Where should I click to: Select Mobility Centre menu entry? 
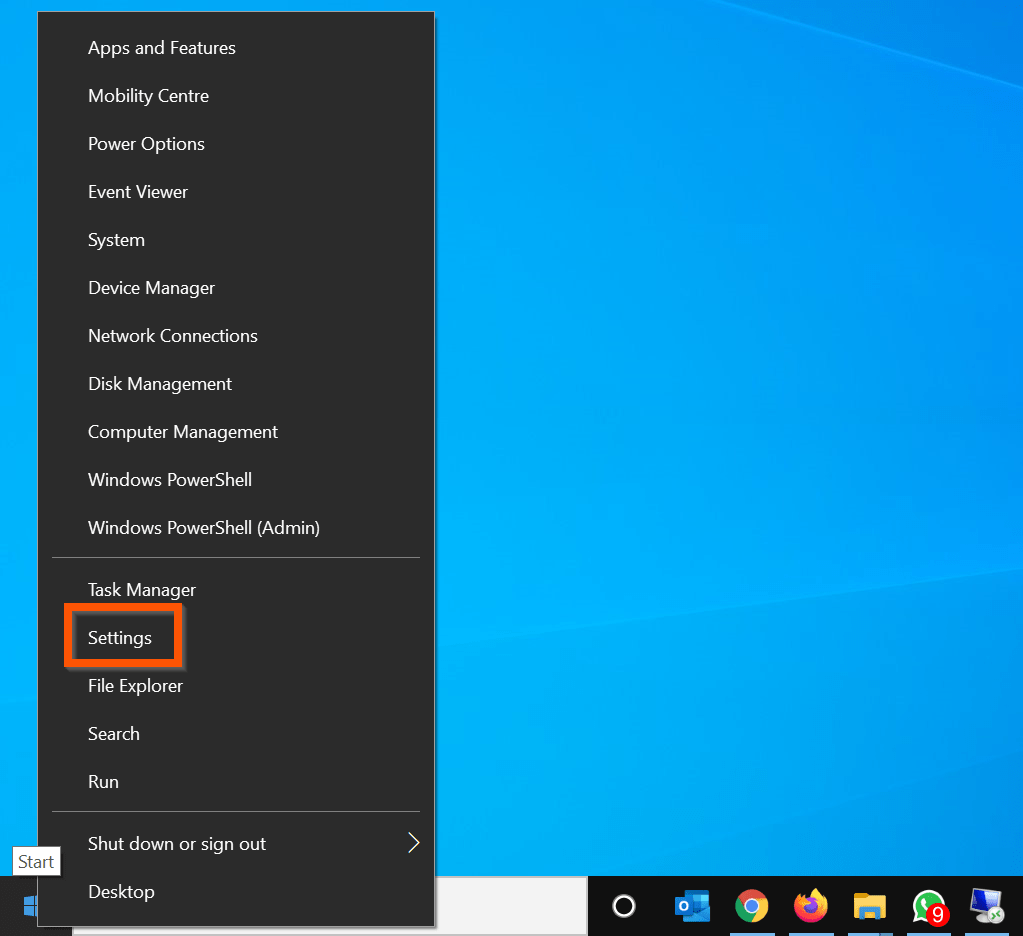[236, 96]
